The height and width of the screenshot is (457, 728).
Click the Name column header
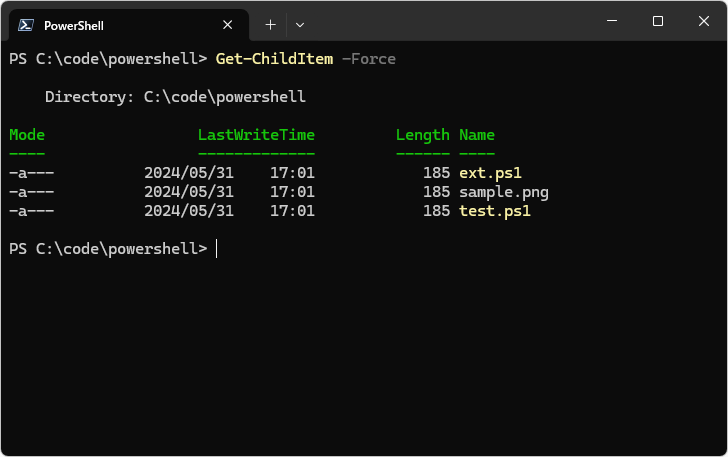coord(477,135)
